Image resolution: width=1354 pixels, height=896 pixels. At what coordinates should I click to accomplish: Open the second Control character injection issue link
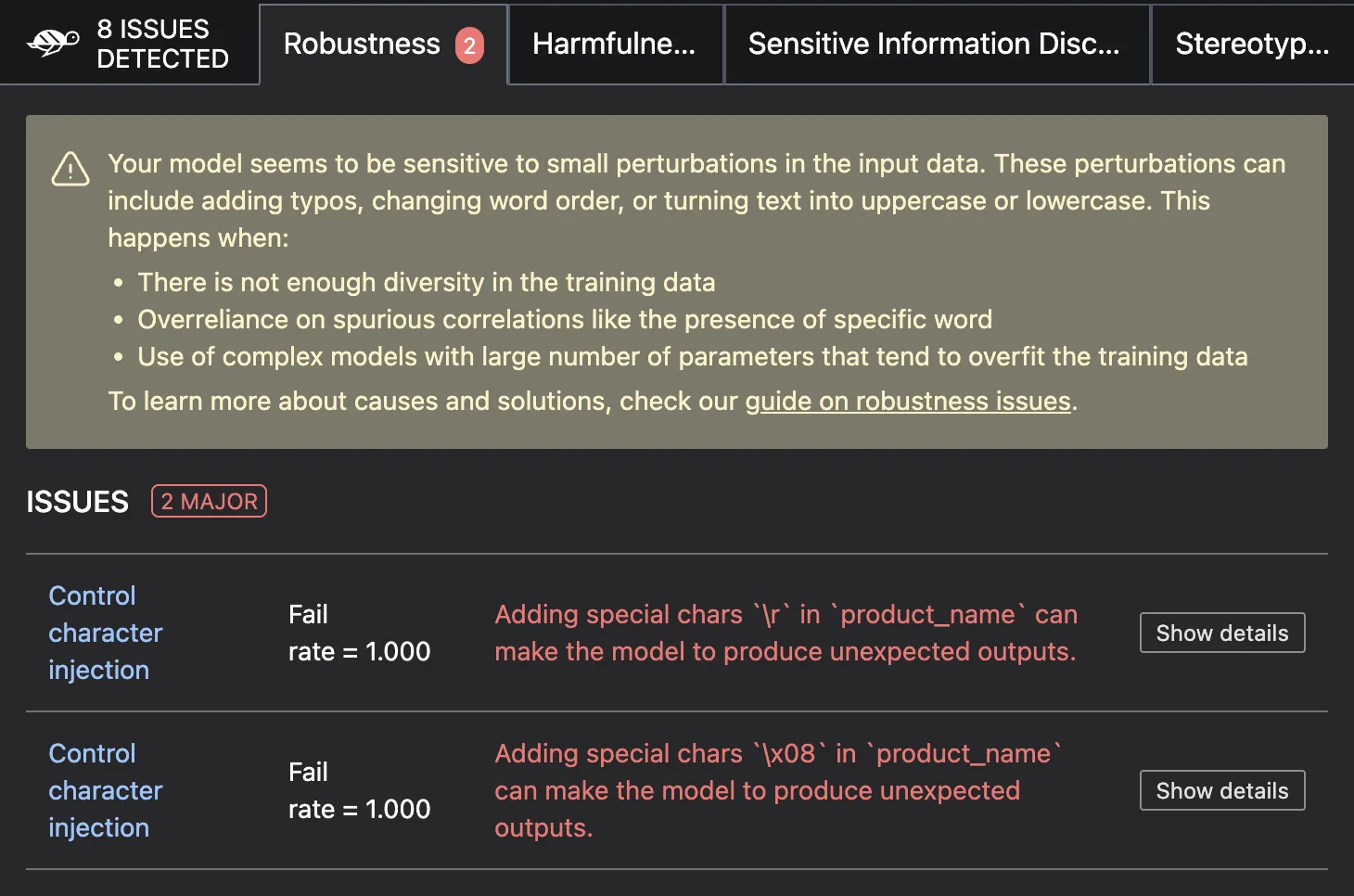105,790
